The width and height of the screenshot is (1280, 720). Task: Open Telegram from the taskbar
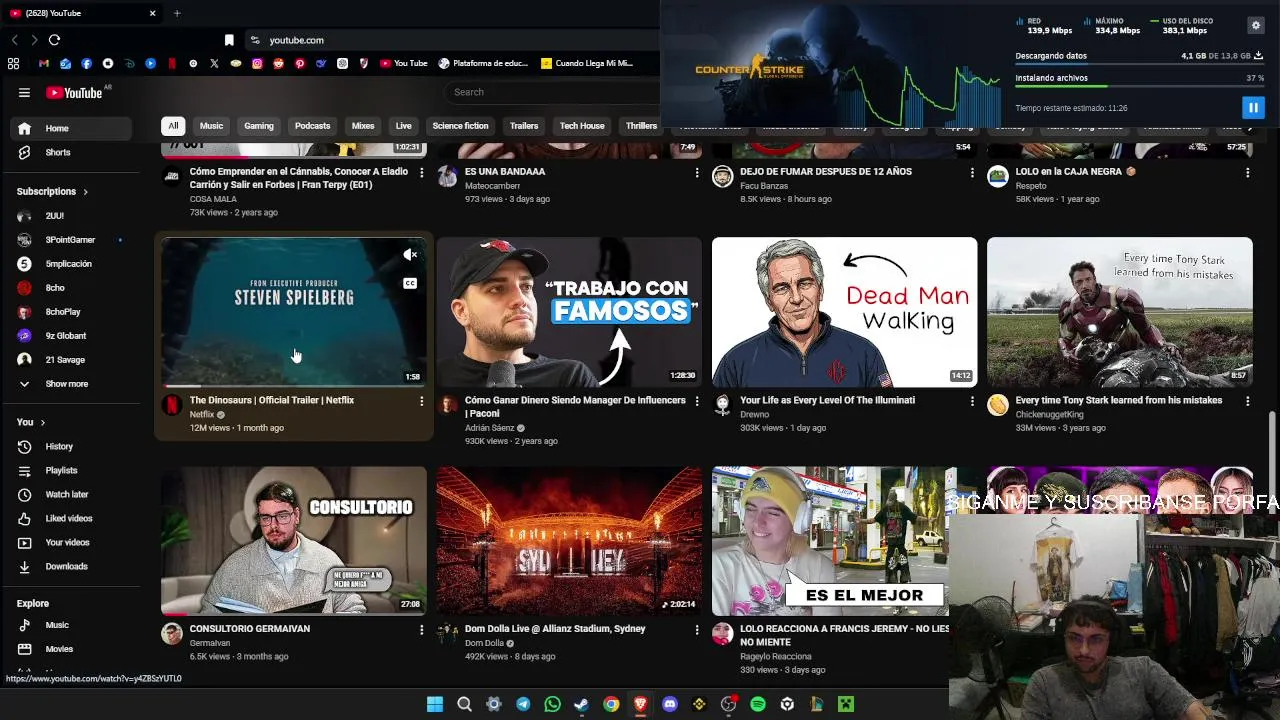pos(523,704)
